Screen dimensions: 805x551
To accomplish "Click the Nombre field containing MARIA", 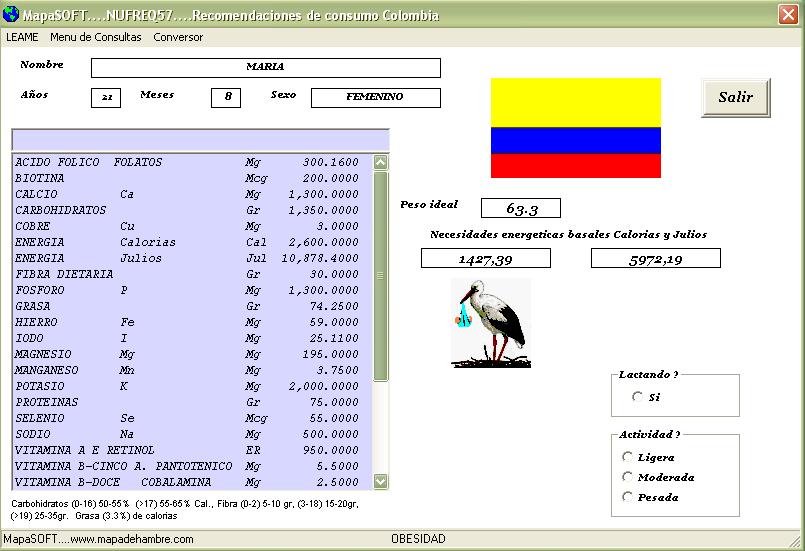I will click(x=265, y=67).
